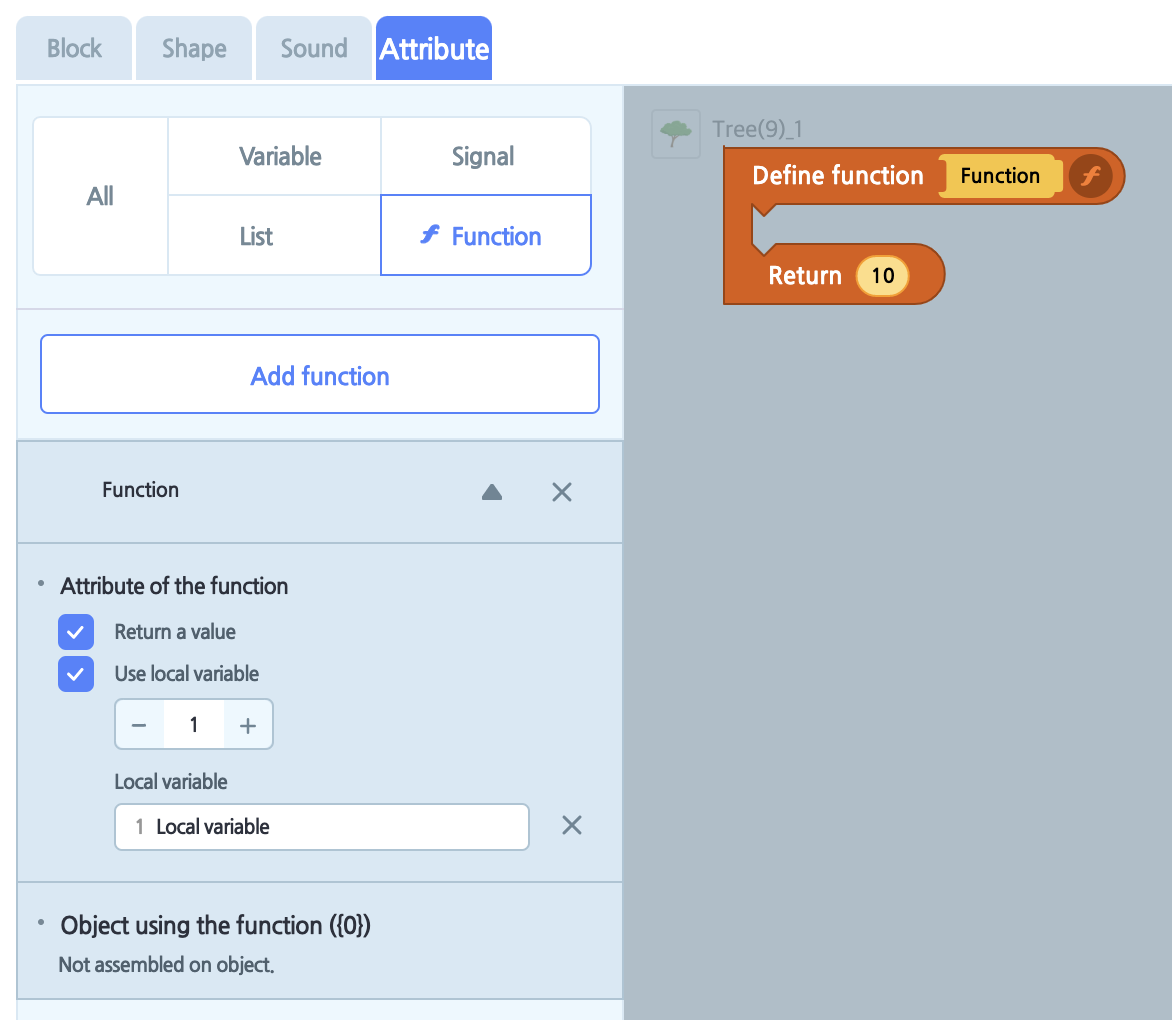
Task: Click the Function name field on Define function block
Action: click(1001, 175)
